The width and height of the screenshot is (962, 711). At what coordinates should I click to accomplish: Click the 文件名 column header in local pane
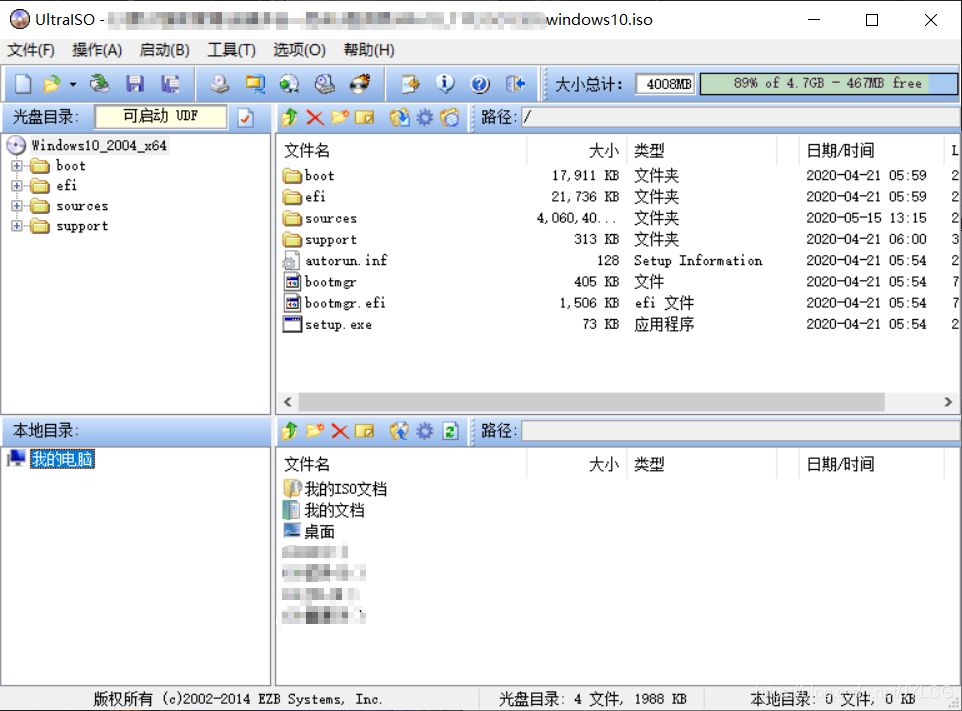pyautogui.click(x=402, y=464)
